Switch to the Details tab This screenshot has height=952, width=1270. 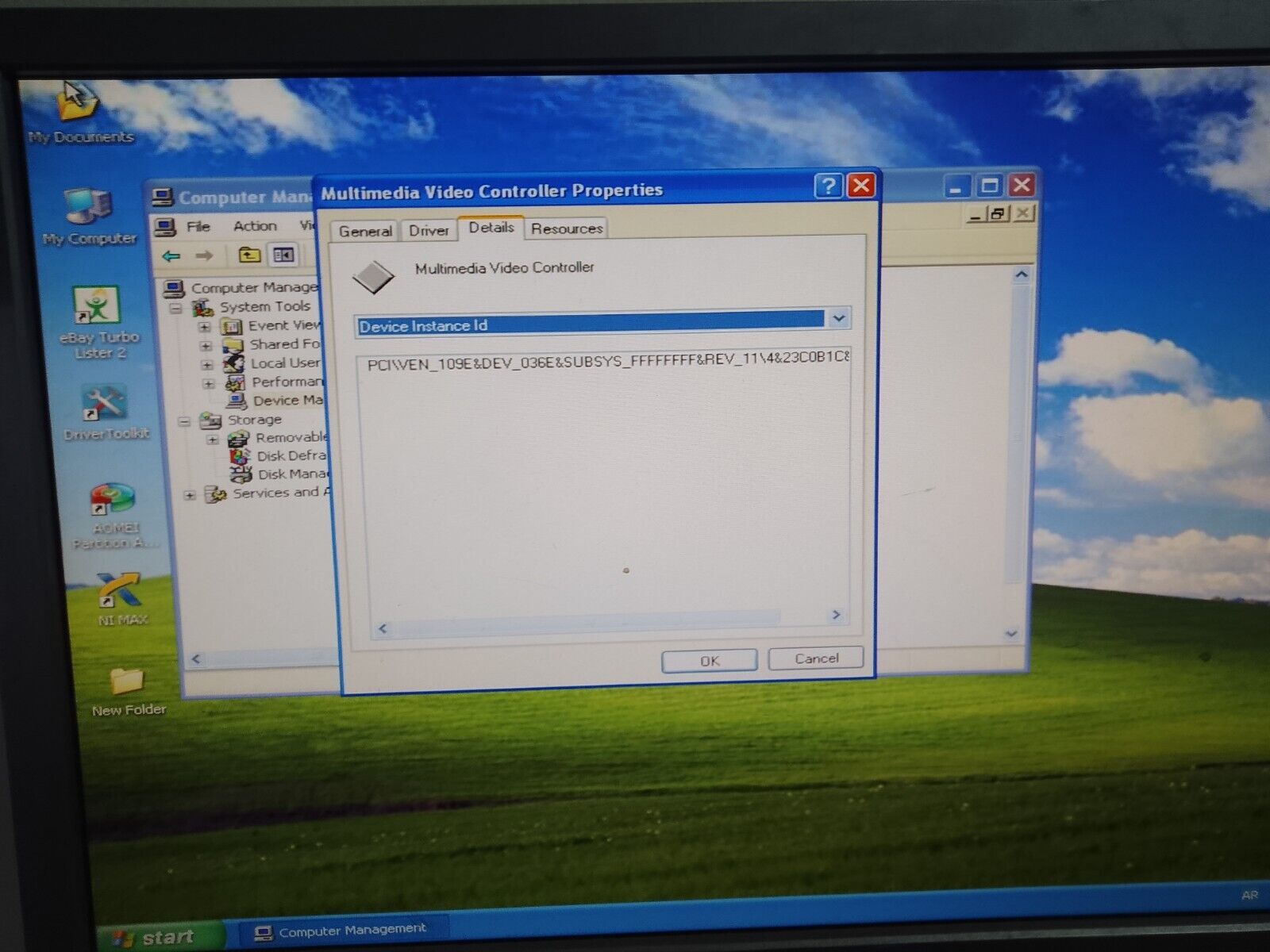(x=491, y=228)
